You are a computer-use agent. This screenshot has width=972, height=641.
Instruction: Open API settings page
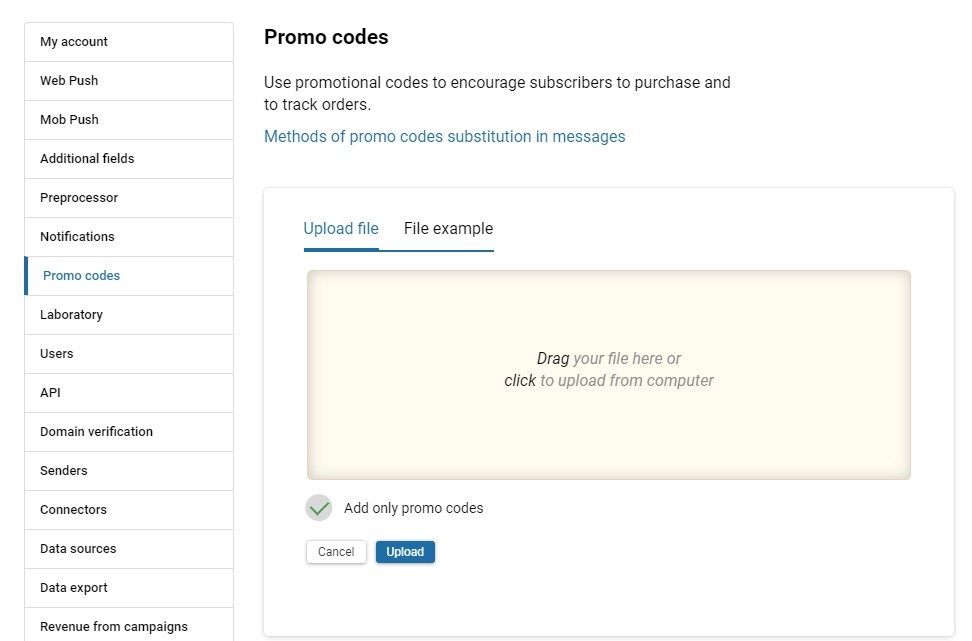(x=50, y=393)
